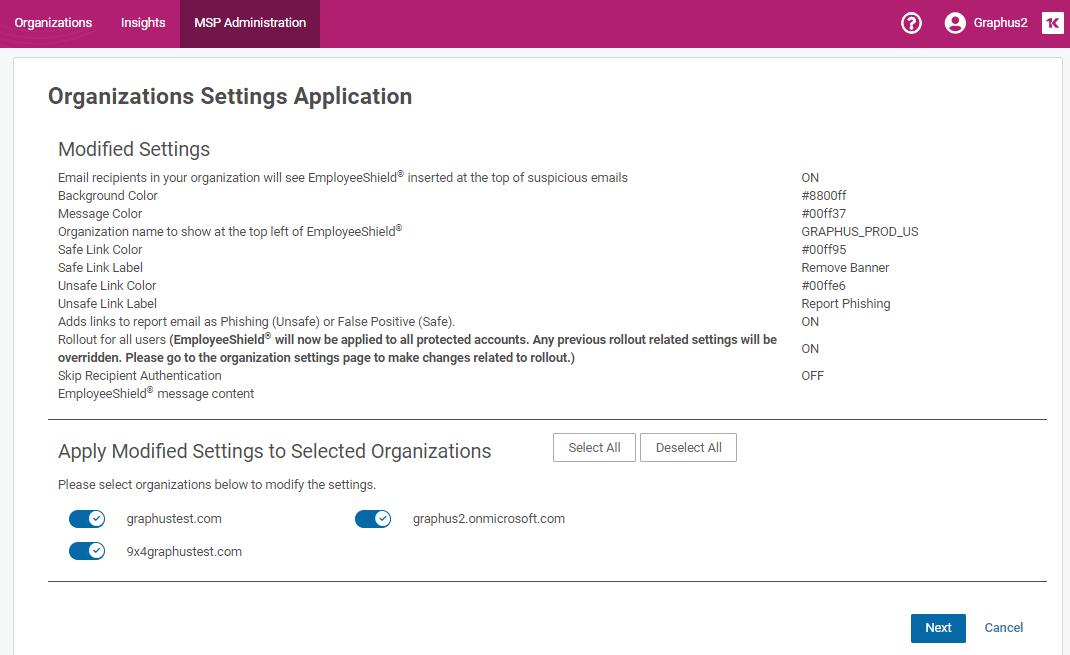Open the Insights tab
Image resolution: width=1070 pixels, height=655 pixels.
pos(143,23)
